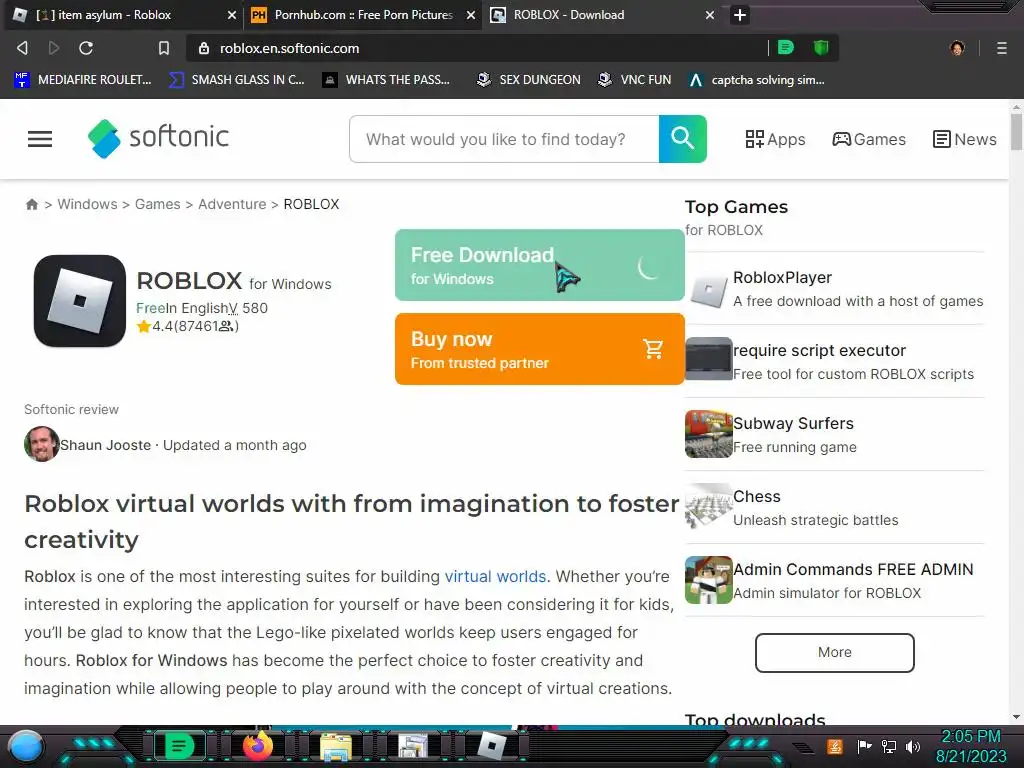Click Shaun Jooste author avatar
The height and width of the screenshot is (768, 1024).
point(41,444)
